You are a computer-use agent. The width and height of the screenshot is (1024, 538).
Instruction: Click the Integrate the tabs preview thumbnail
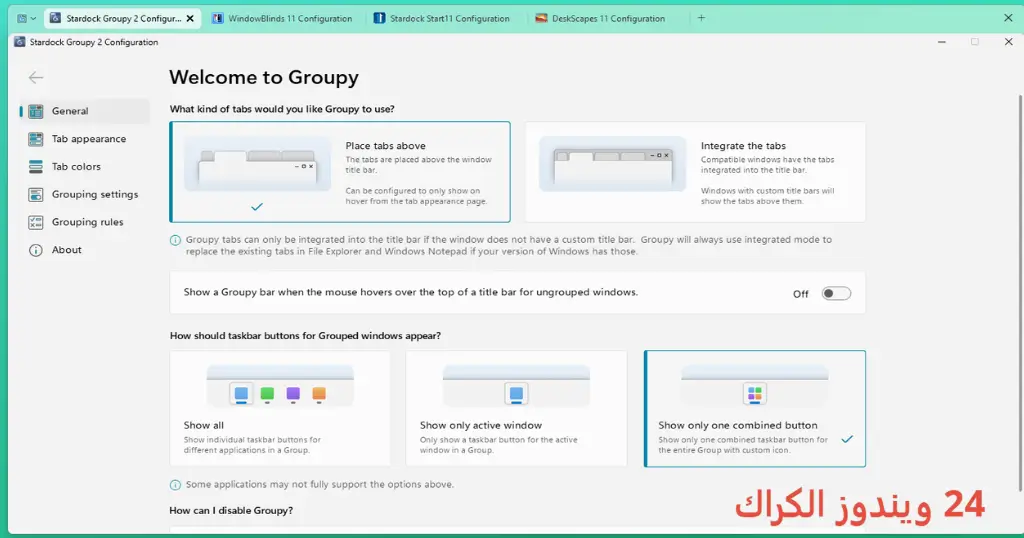click(613, 164)
